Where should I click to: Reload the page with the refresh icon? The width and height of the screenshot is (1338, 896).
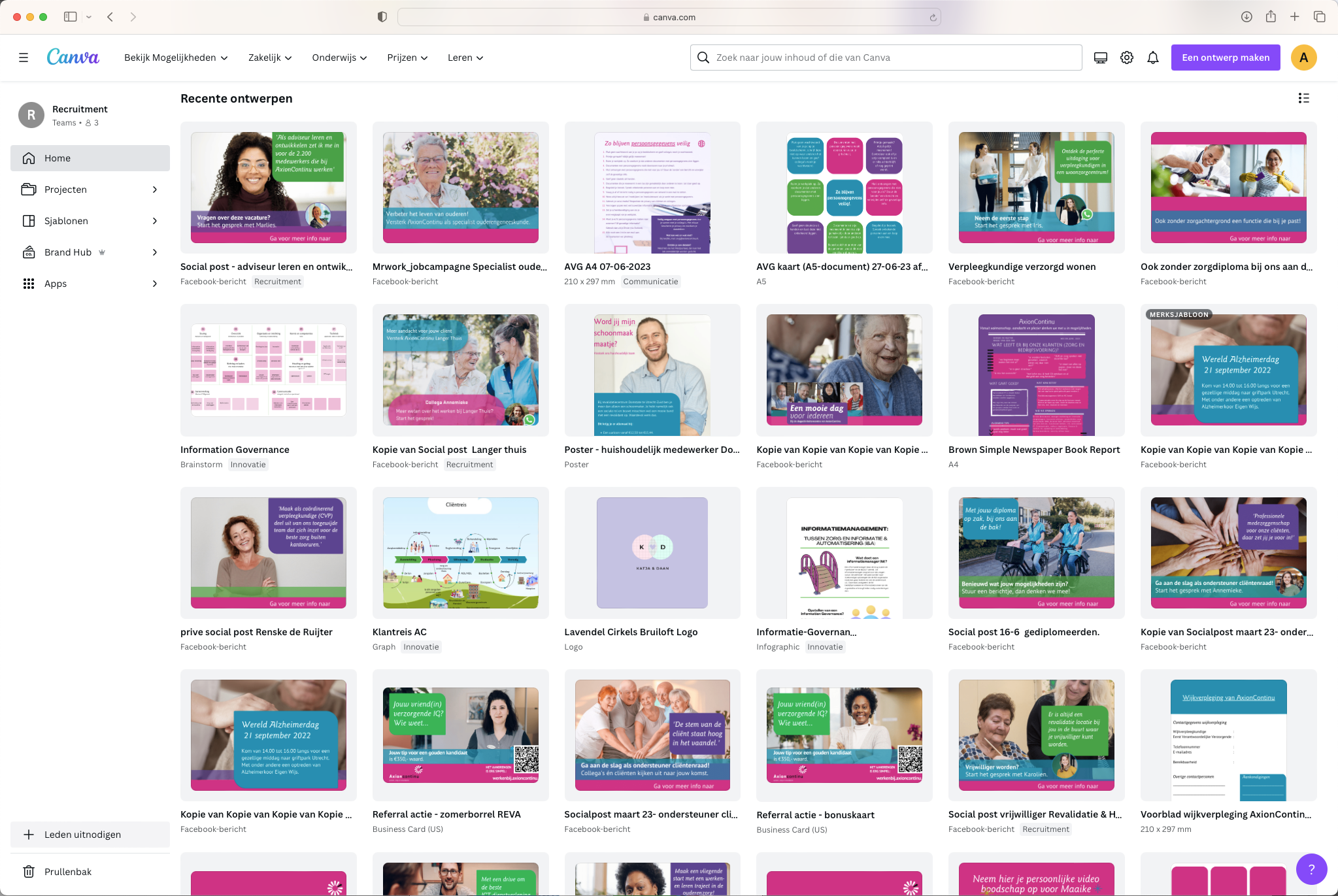click(933, 18)
